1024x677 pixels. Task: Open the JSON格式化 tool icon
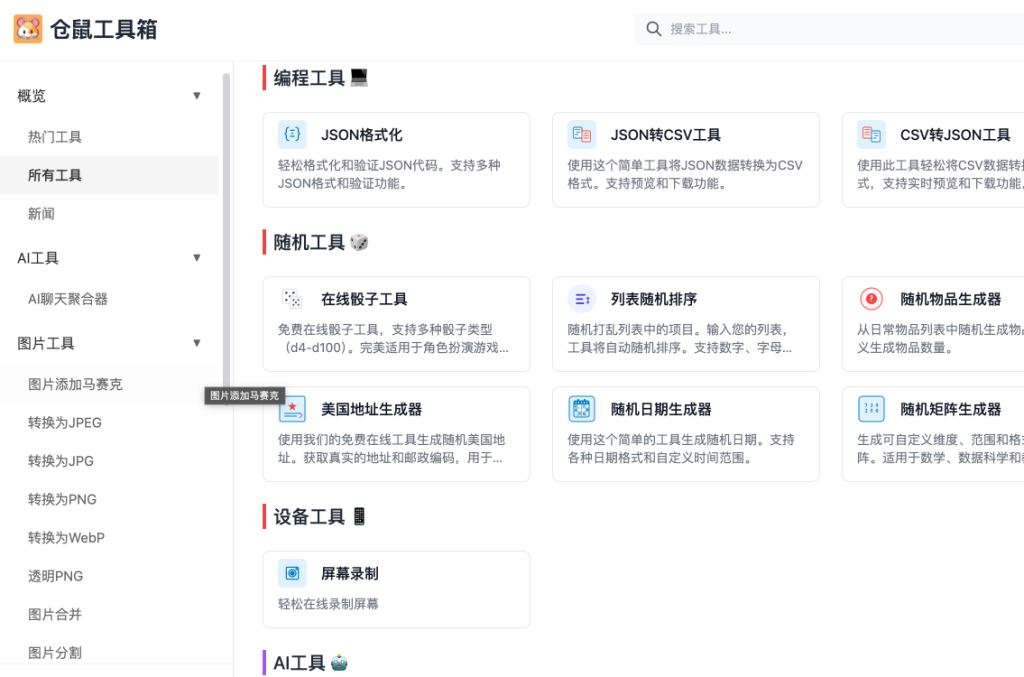[x=292, y=133]
